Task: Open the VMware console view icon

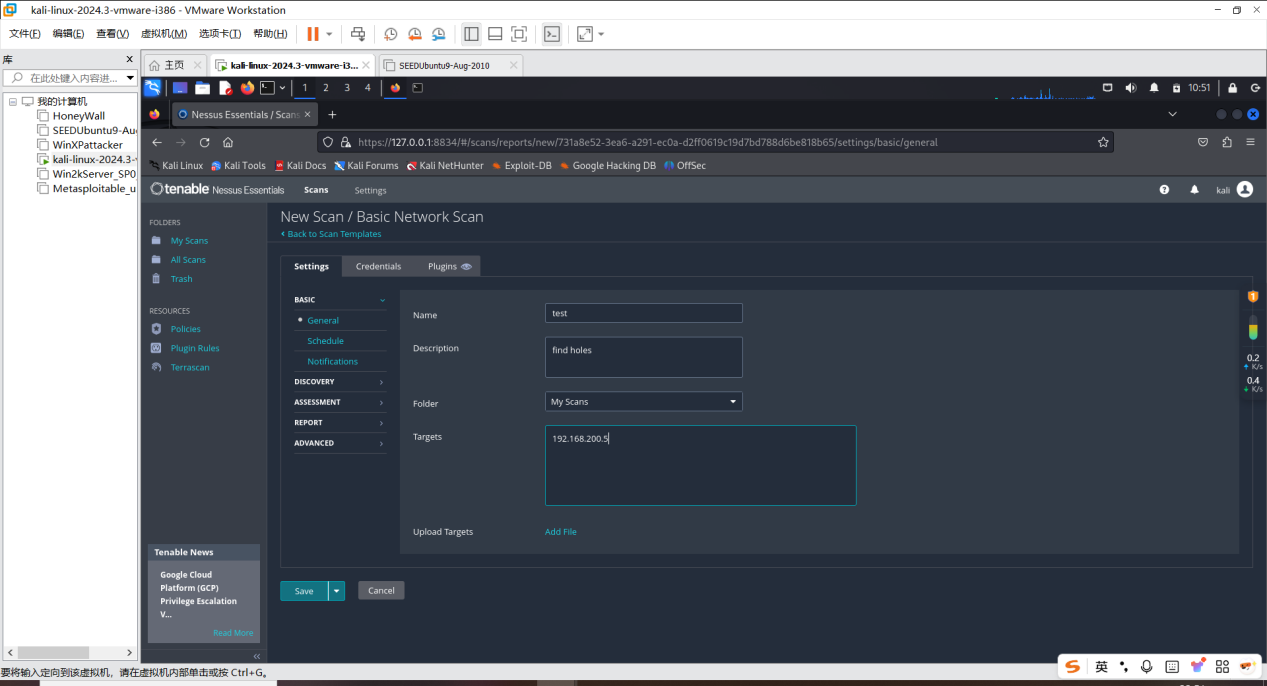Action: pos(552,34)
